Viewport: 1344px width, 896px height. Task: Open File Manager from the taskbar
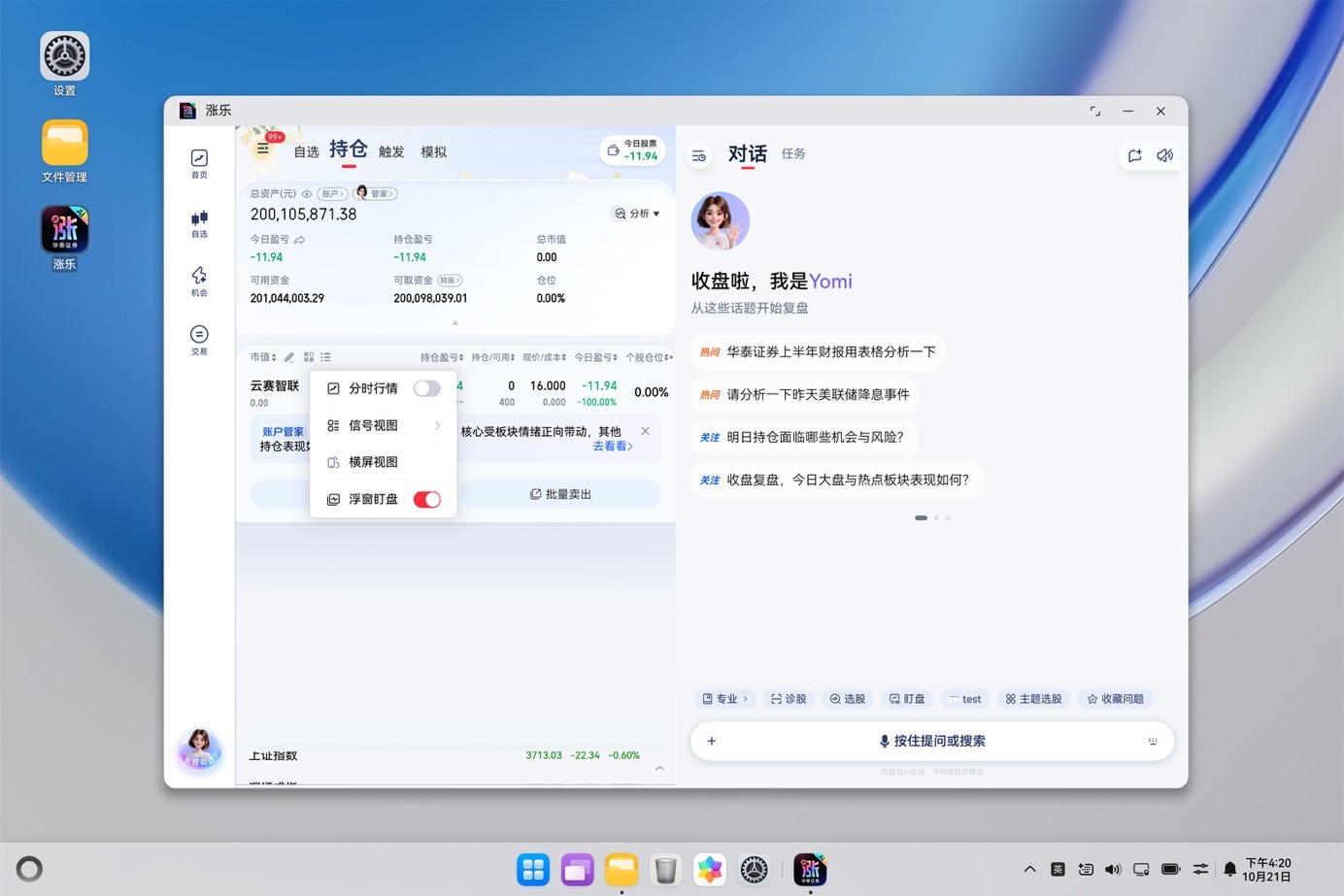(622, 870)
